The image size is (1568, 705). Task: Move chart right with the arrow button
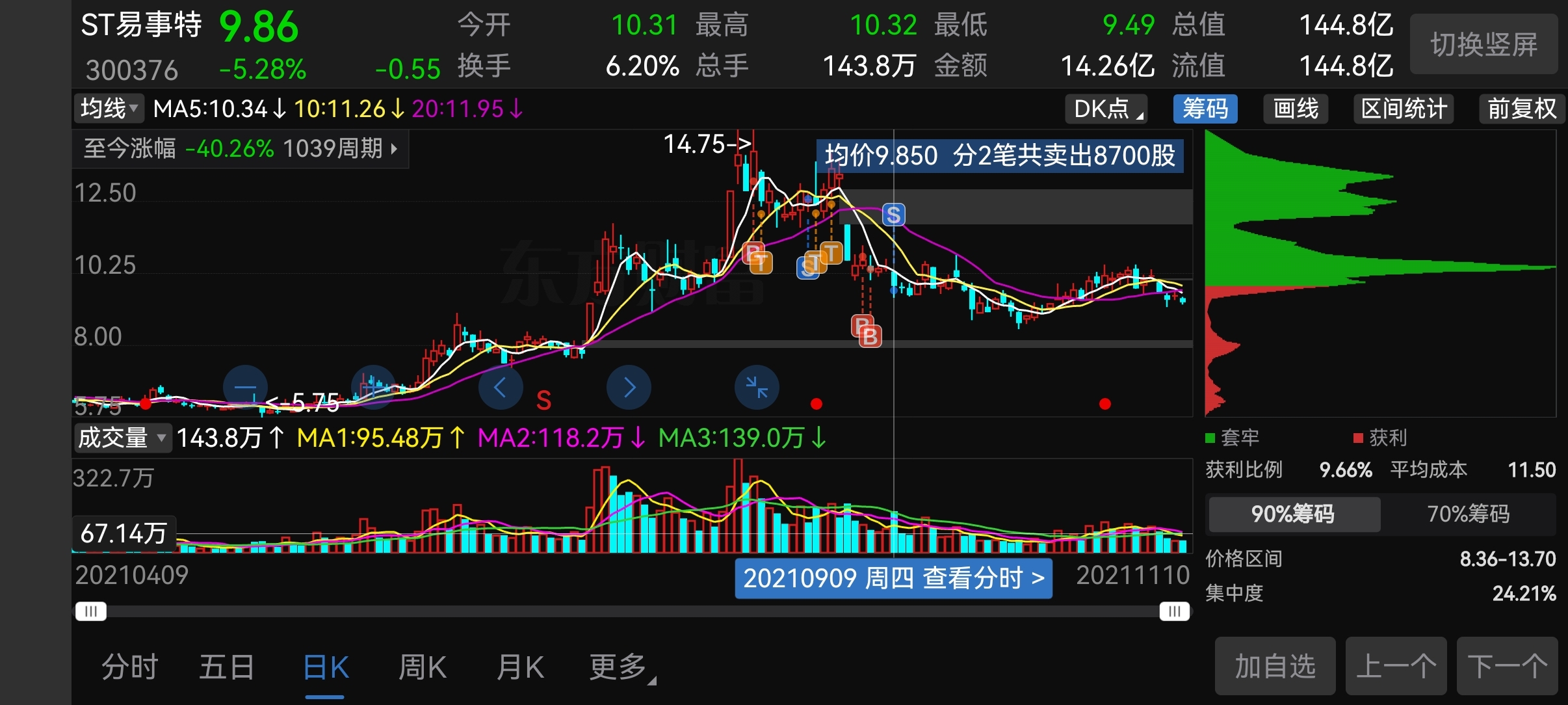629,388
